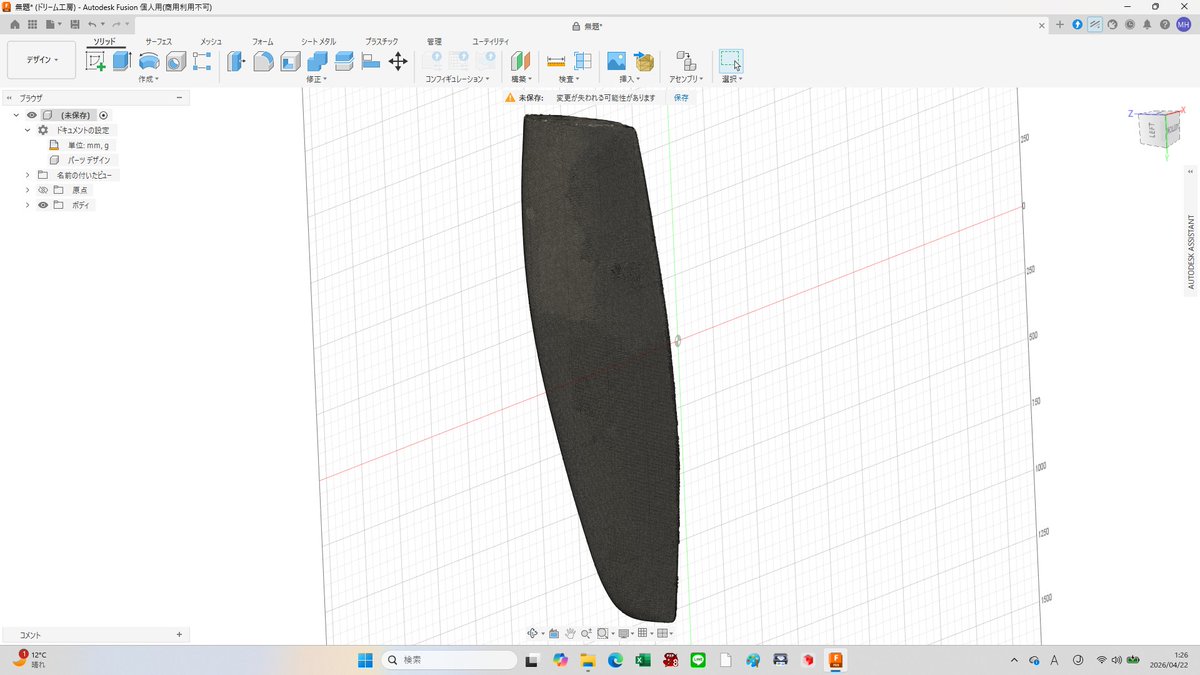Select the Align tool icon

click(370, 61)
